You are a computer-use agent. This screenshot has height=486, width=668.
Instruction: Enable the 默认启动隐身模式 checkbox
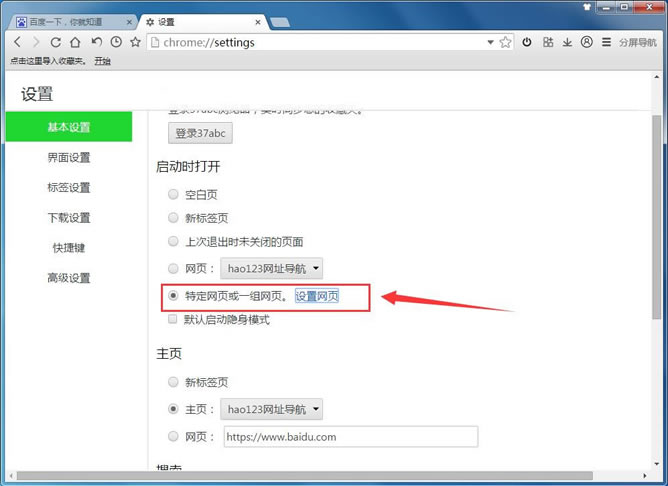coord(174,319)
